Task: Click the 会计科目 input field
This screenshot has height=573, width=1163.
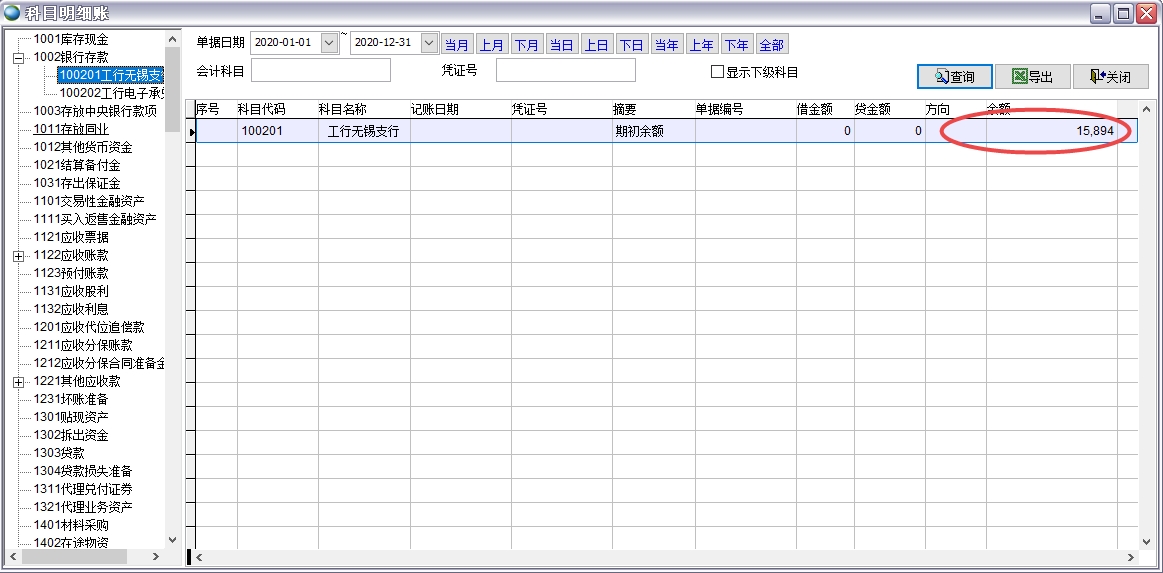Action: 320,71
